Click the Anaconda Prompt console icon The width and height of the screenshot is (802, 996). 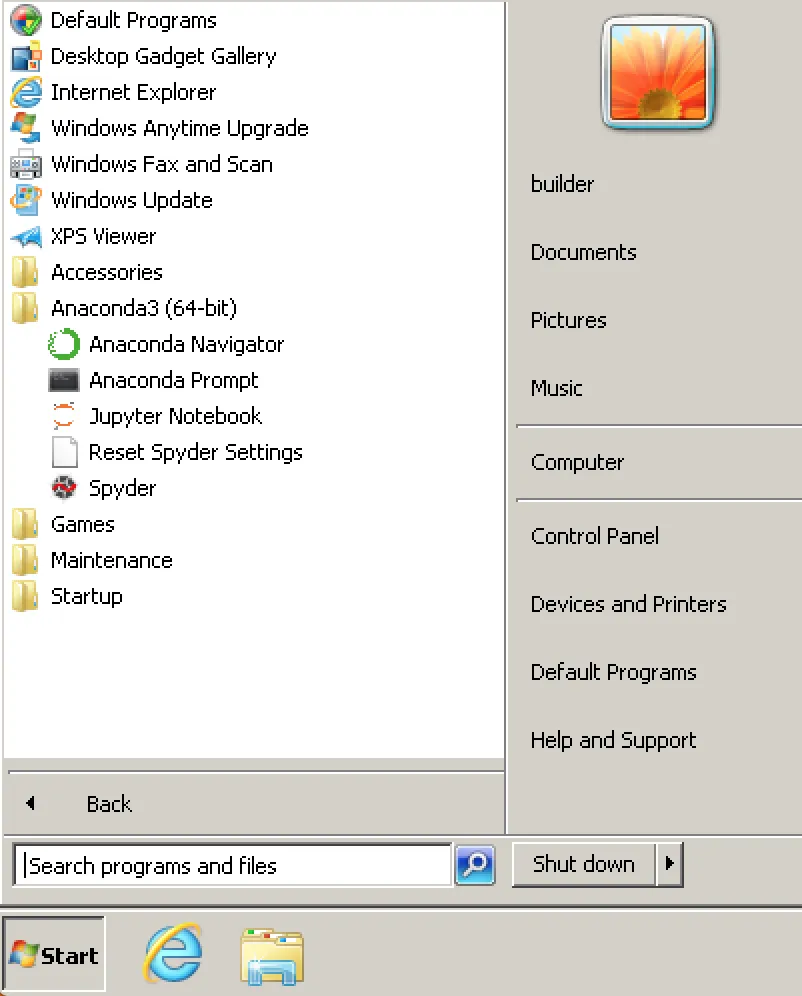63,380
